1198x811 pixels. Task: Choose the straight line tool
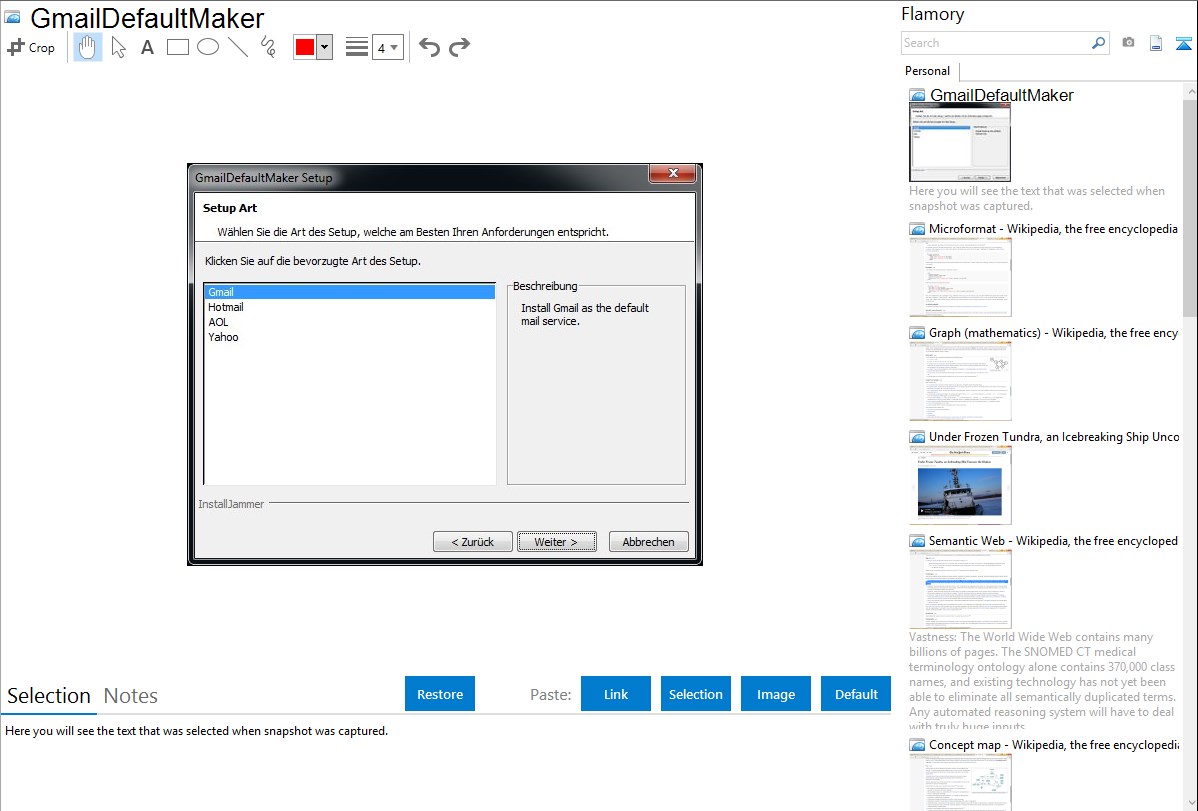238,47
